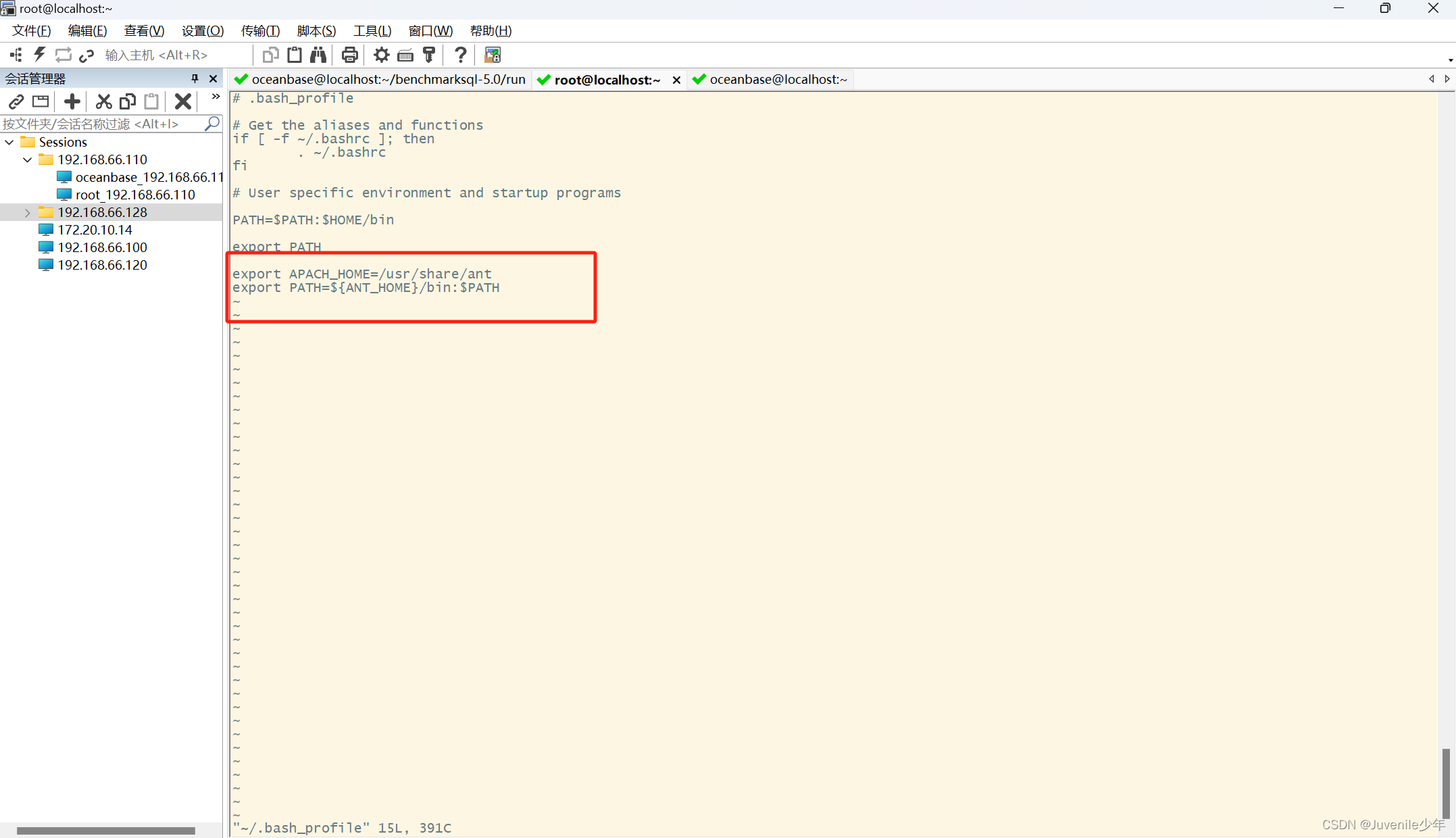Collapse the Sessions root folder

click(9, 142)
